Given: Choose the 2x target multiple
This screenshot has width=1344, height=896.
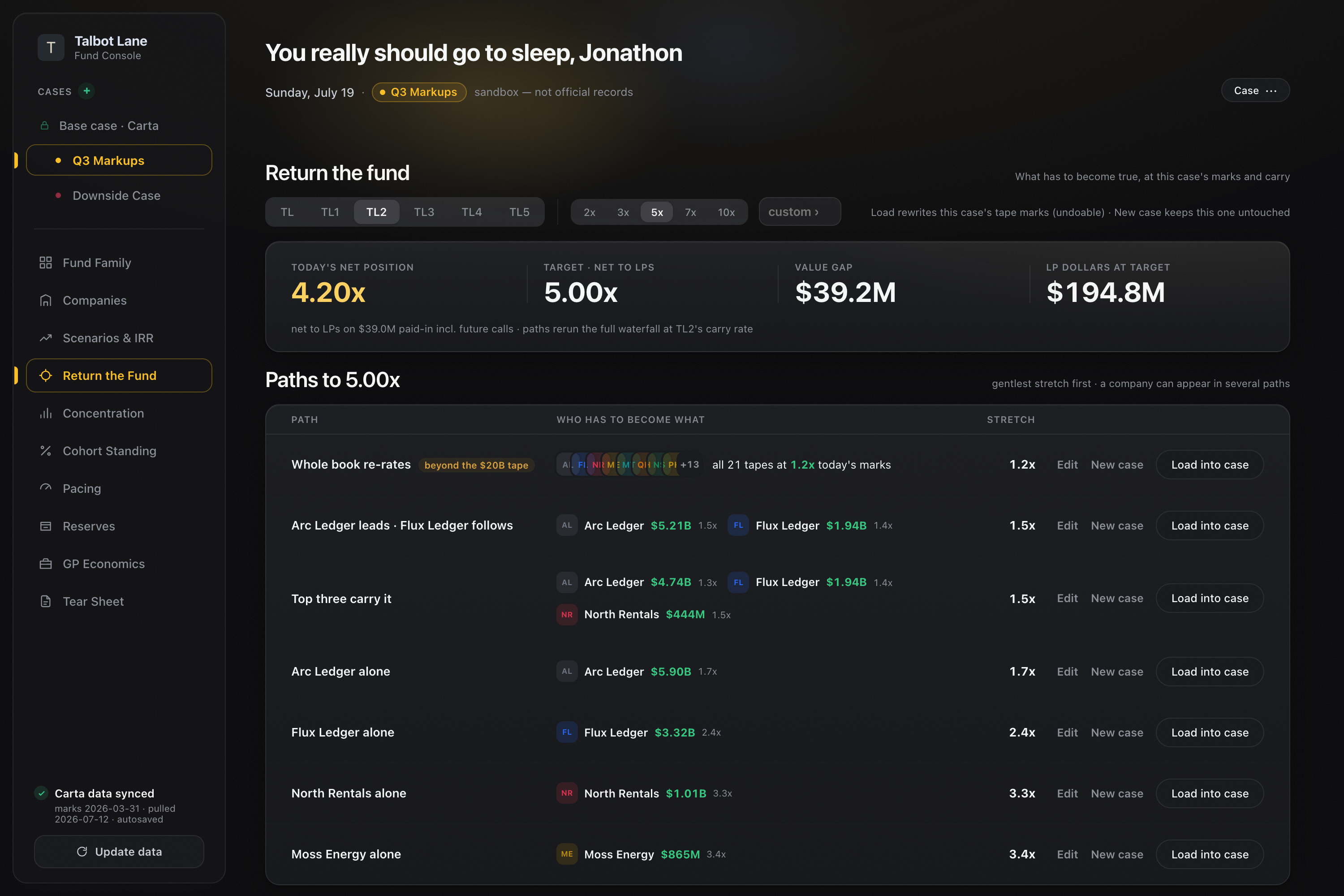Looking at the screenshot, I should click(590, 212).
